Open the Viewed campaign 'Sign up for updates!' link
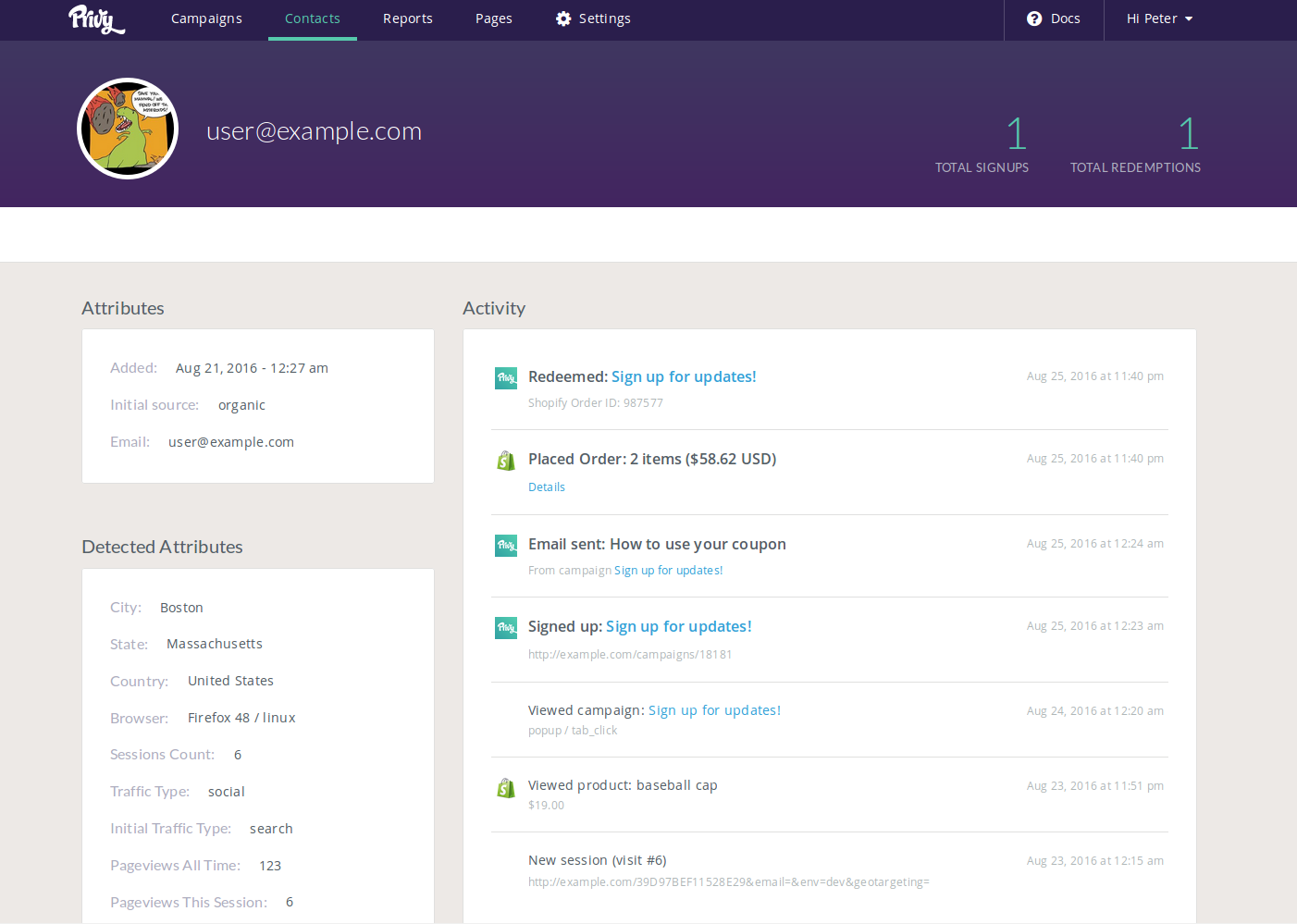This screenshot has height=924, width=1297. pyautogui.click(x=714, y=710)
